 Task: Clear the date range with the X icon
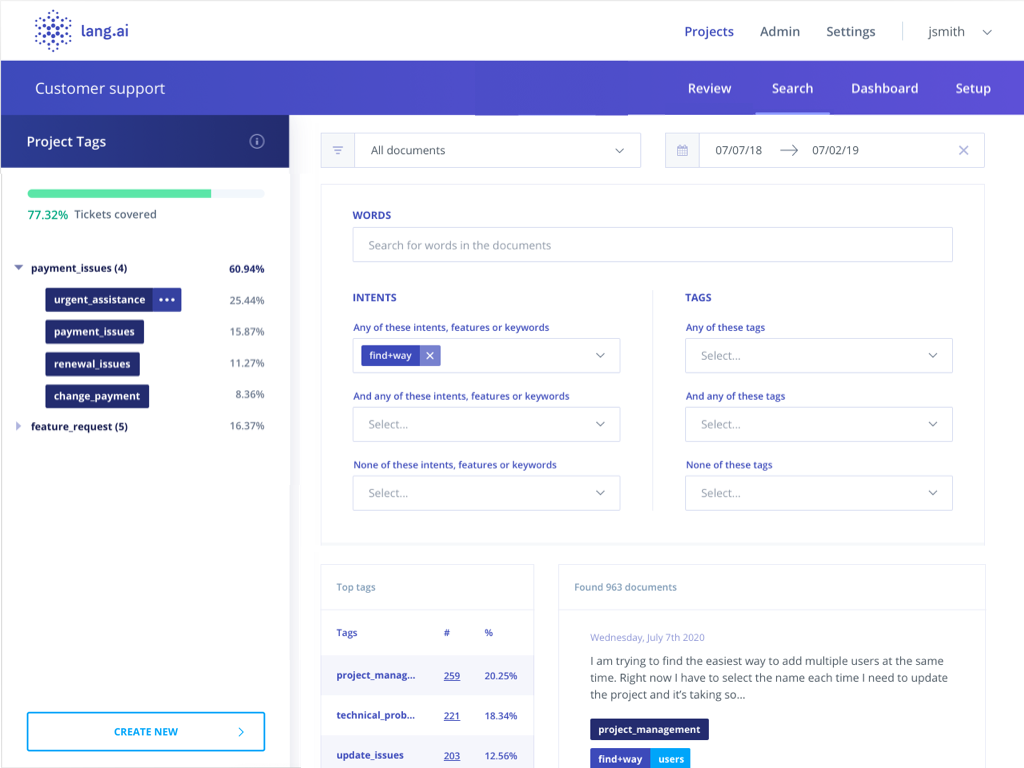[963, 150]
